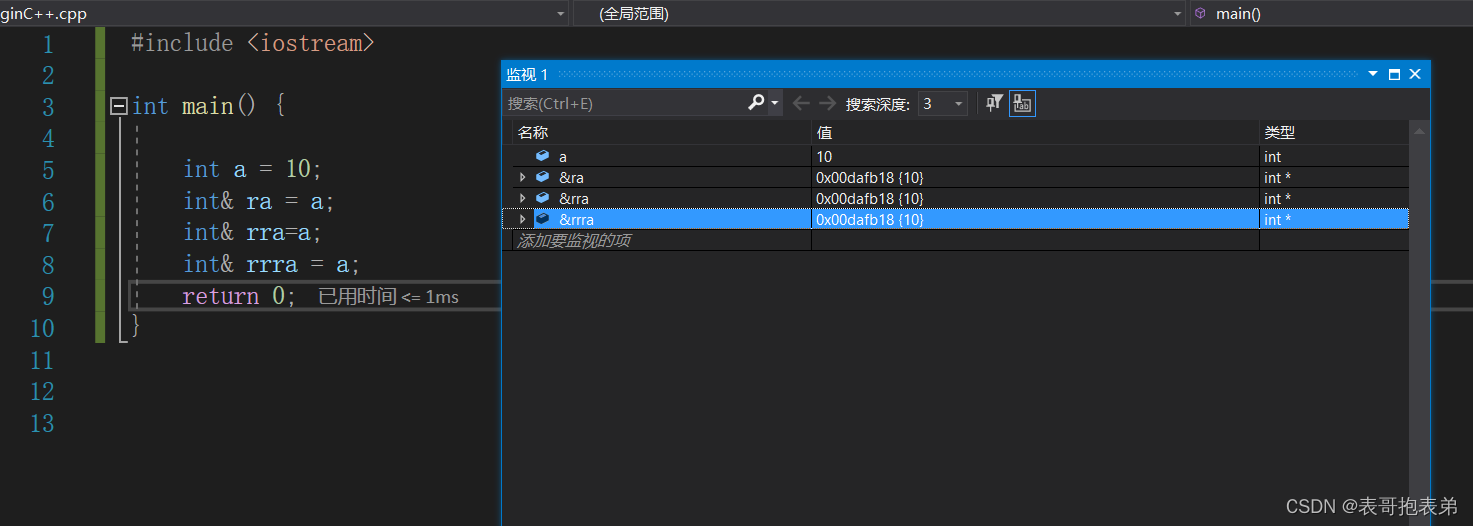Toggle the highlighted text-display icon in Watch toolbar
This screenshot has width=1473, height=526.
point(1022,103)
